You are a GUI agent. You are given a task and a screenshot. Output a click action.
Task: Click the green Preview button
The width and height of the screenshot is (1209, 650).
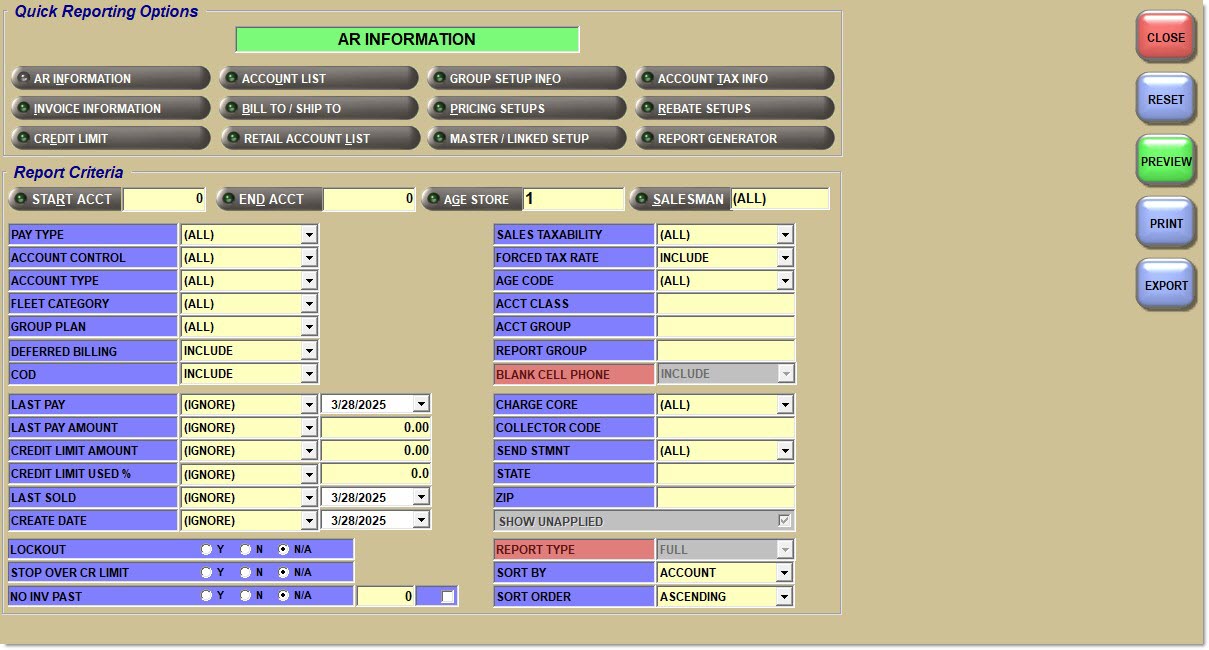pyautogui.click(x=1166, y=162)
